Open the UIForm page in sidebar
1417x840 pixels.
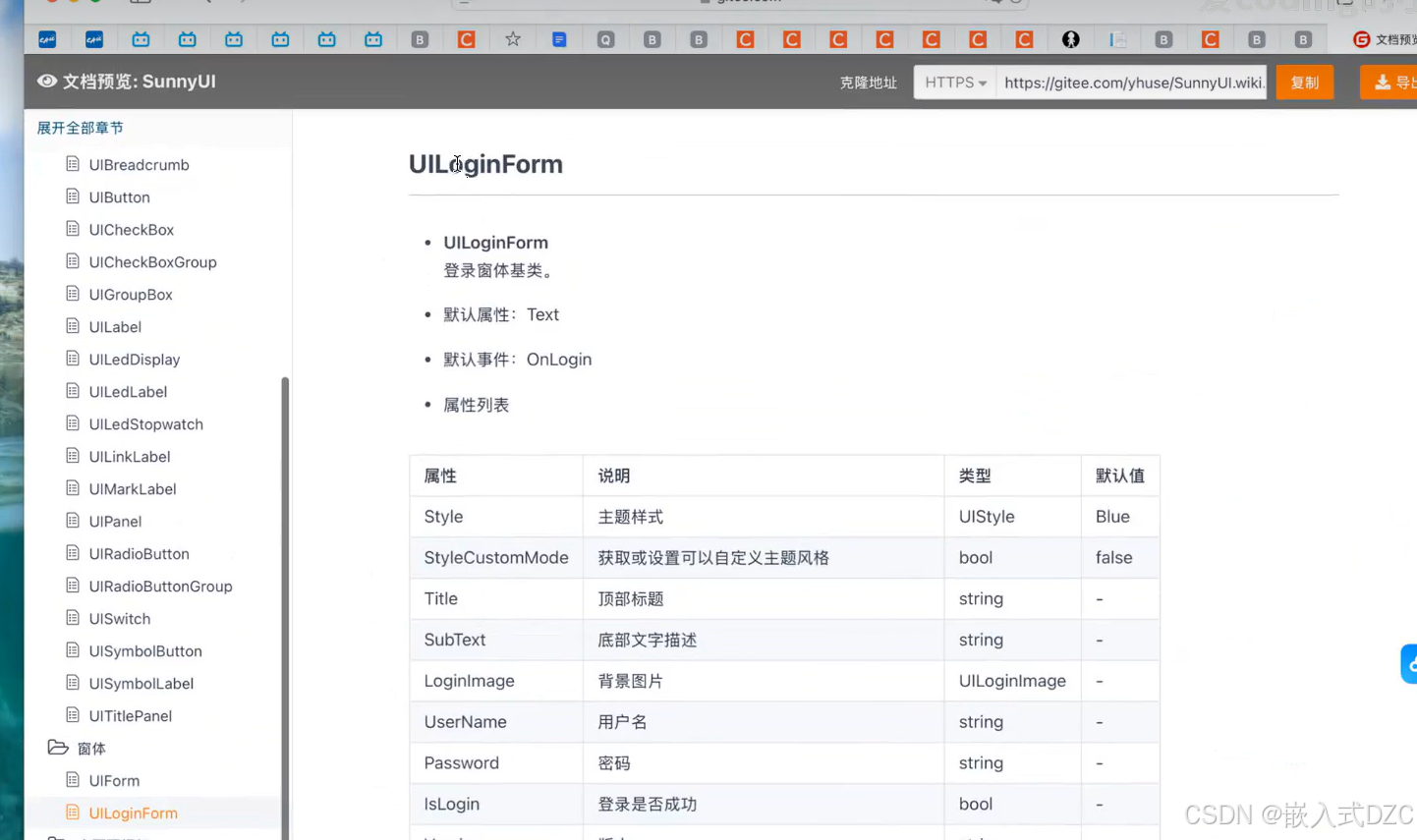tap(114, 781)
